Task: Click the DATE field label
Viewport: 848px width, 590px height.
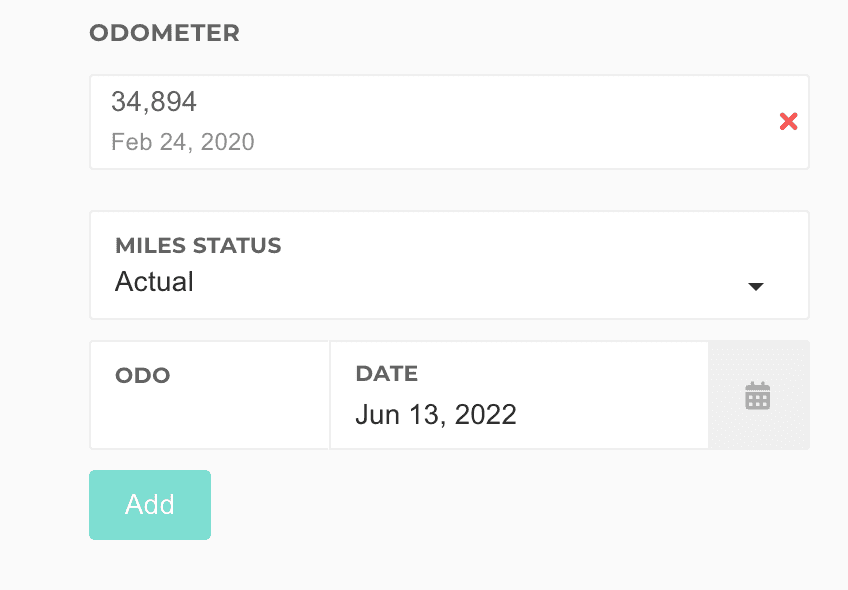Action: (386, 374)
